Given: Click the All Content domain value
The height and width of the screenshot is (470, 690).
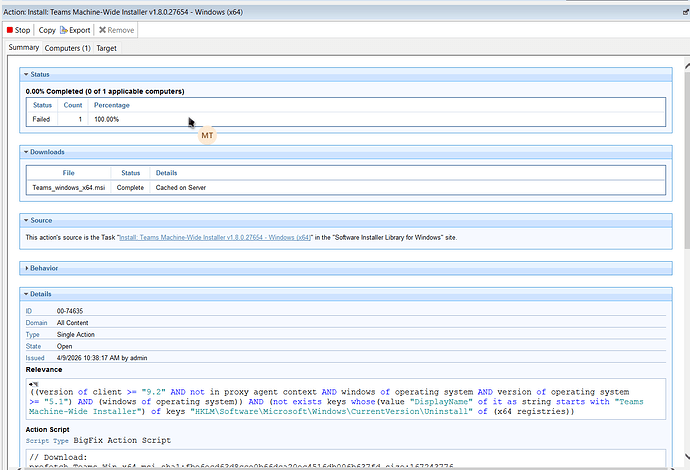Looking at the screenshot, I should click(72, 323).
